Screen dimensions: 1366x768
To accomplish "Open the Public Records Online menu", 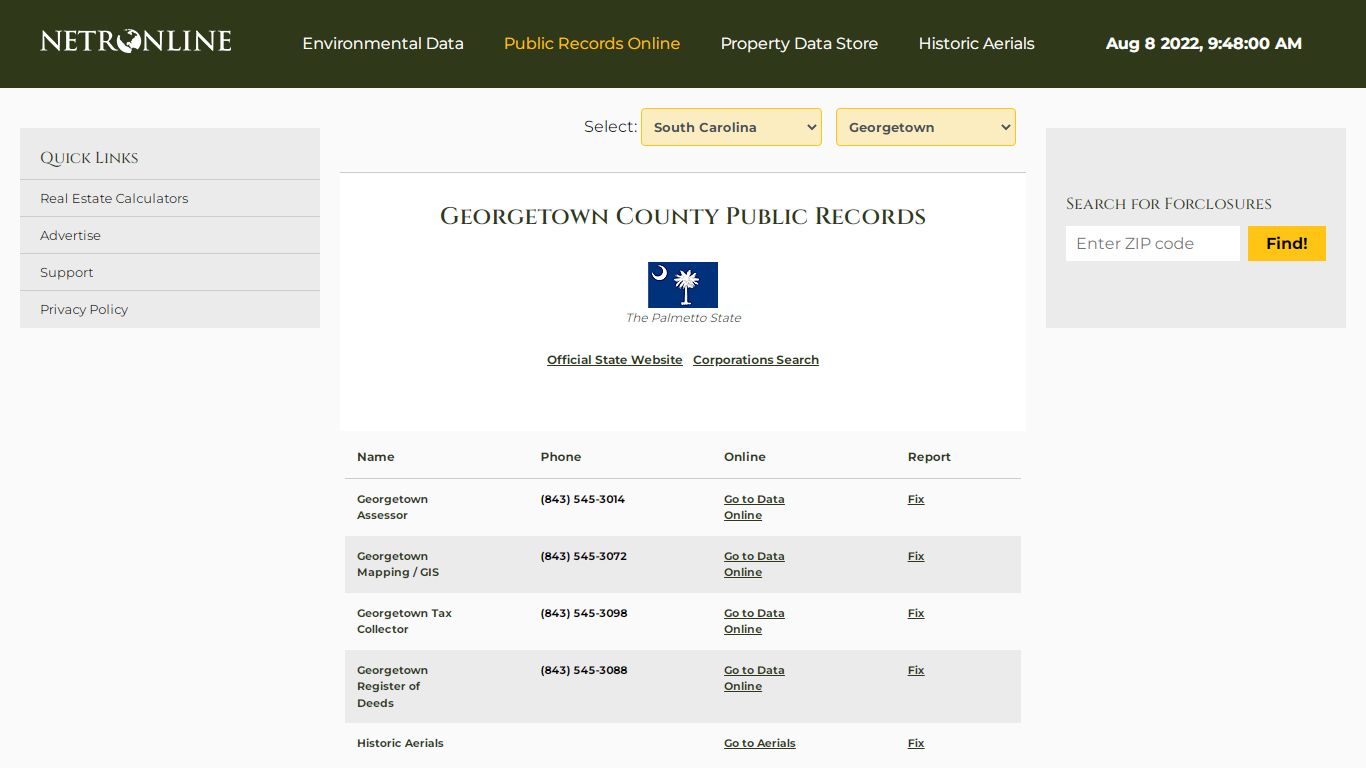I will 592,44.
